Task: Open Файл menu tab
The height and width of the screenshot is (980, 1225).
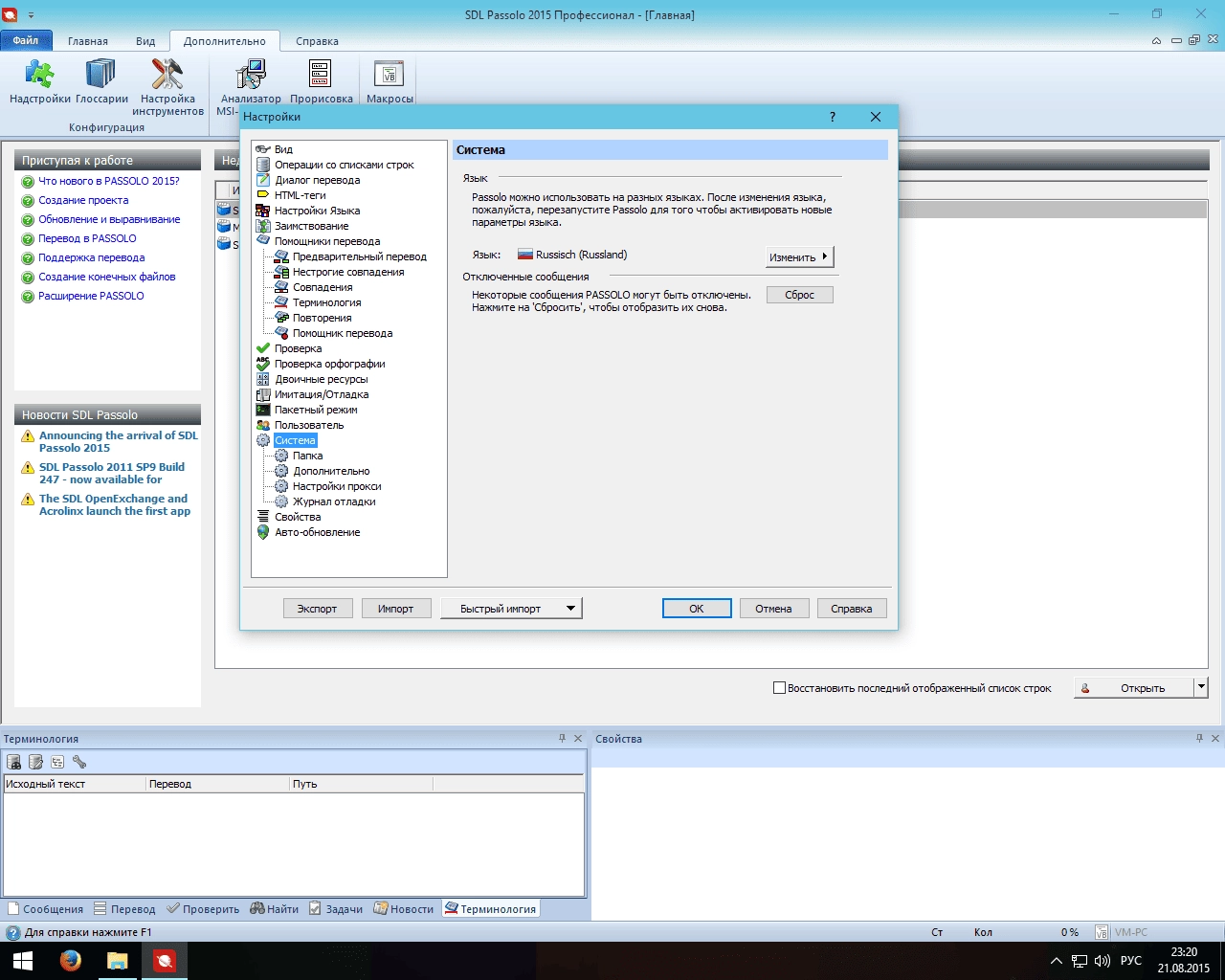Action: [x=26, y=40]
